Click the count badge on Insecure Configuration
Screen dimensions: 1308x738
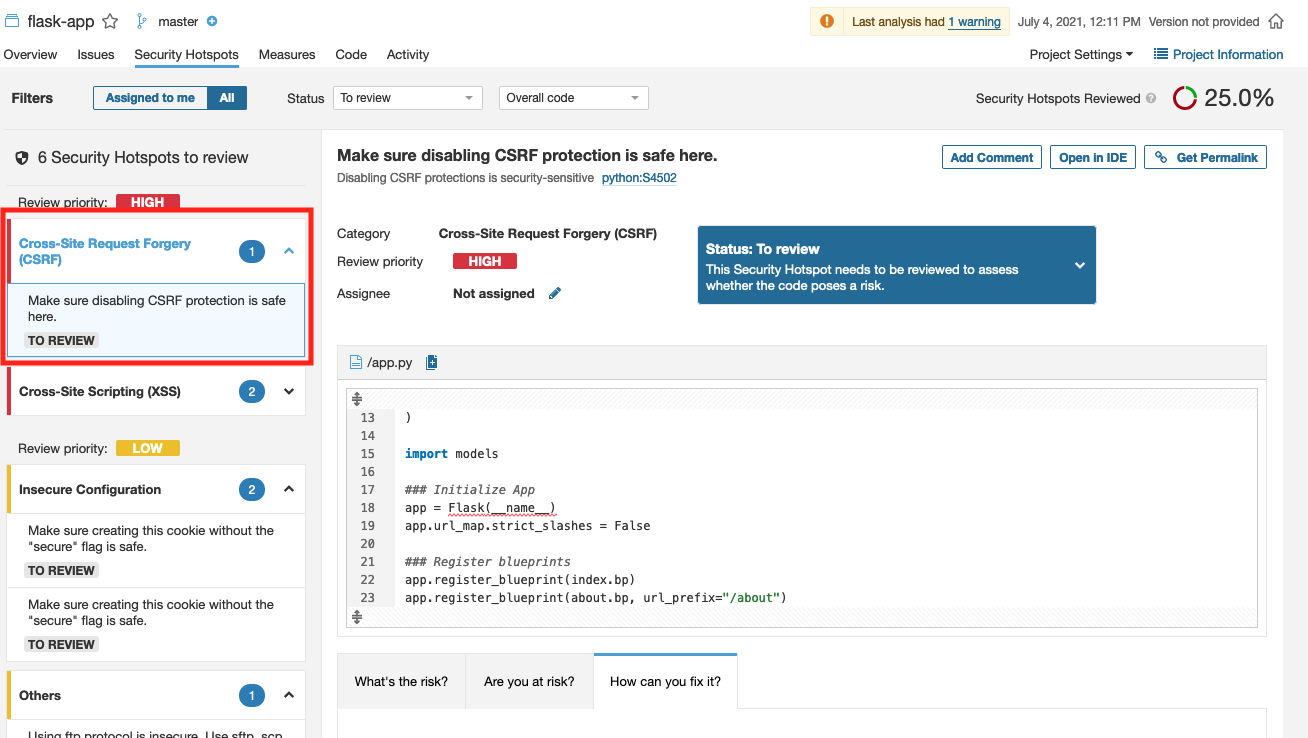pyautogui.click(x=252, y=489)
